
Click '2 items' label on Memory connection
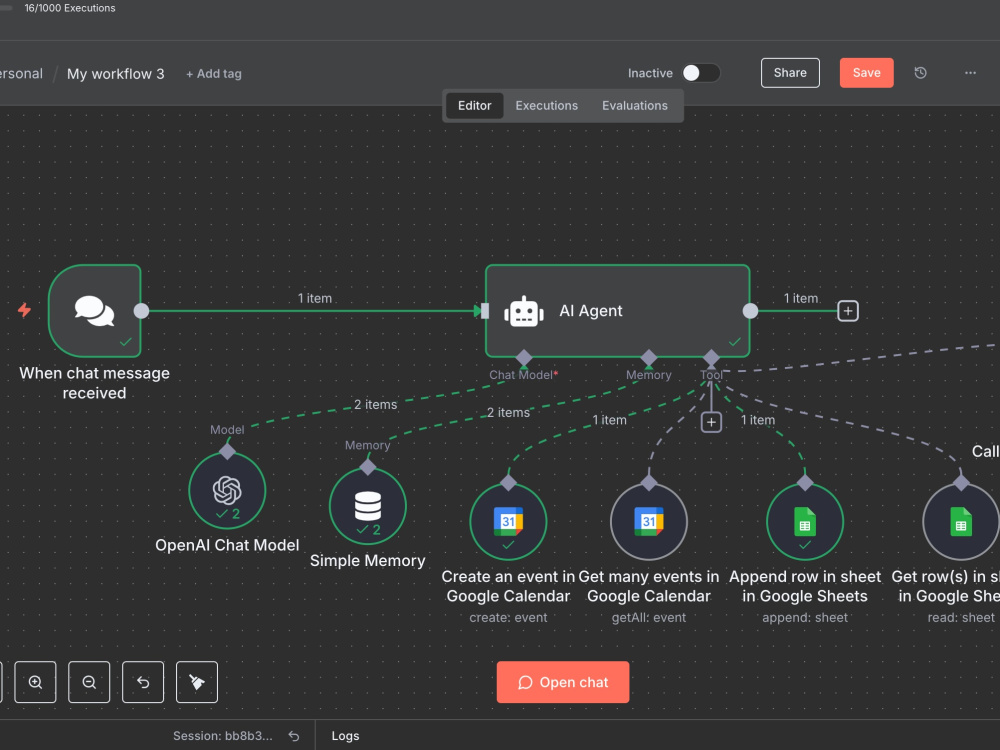point(508,413)
